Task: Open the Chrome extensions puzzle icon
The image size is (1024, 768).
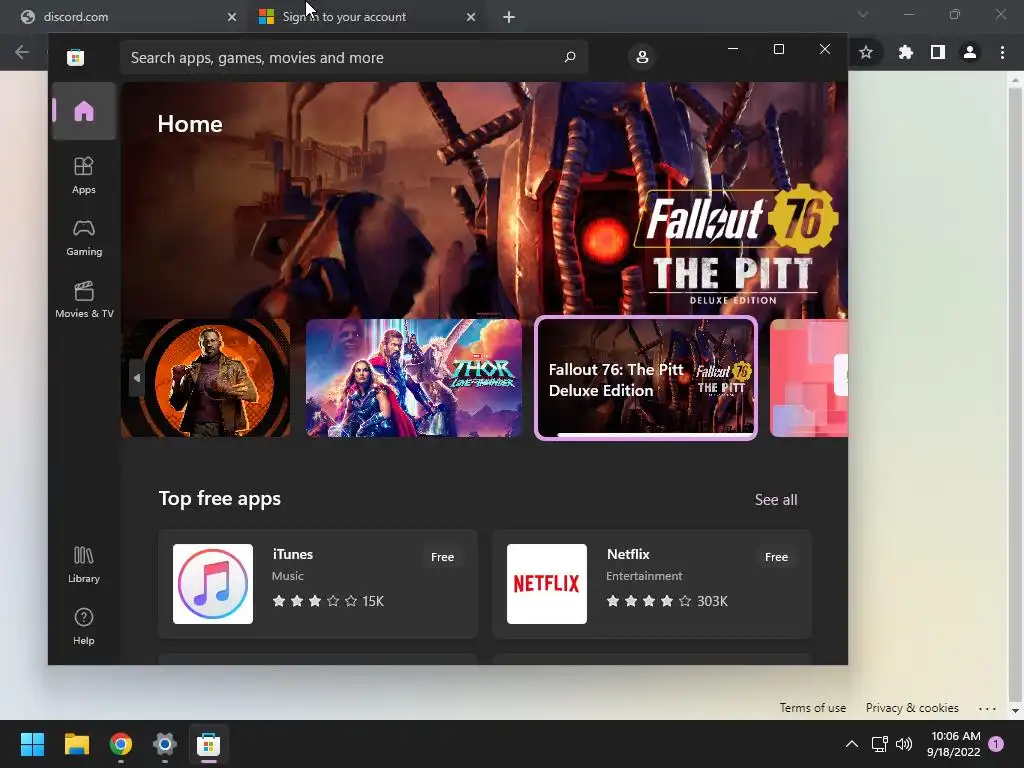Action: pyautogui.click(x=905, y=52)
